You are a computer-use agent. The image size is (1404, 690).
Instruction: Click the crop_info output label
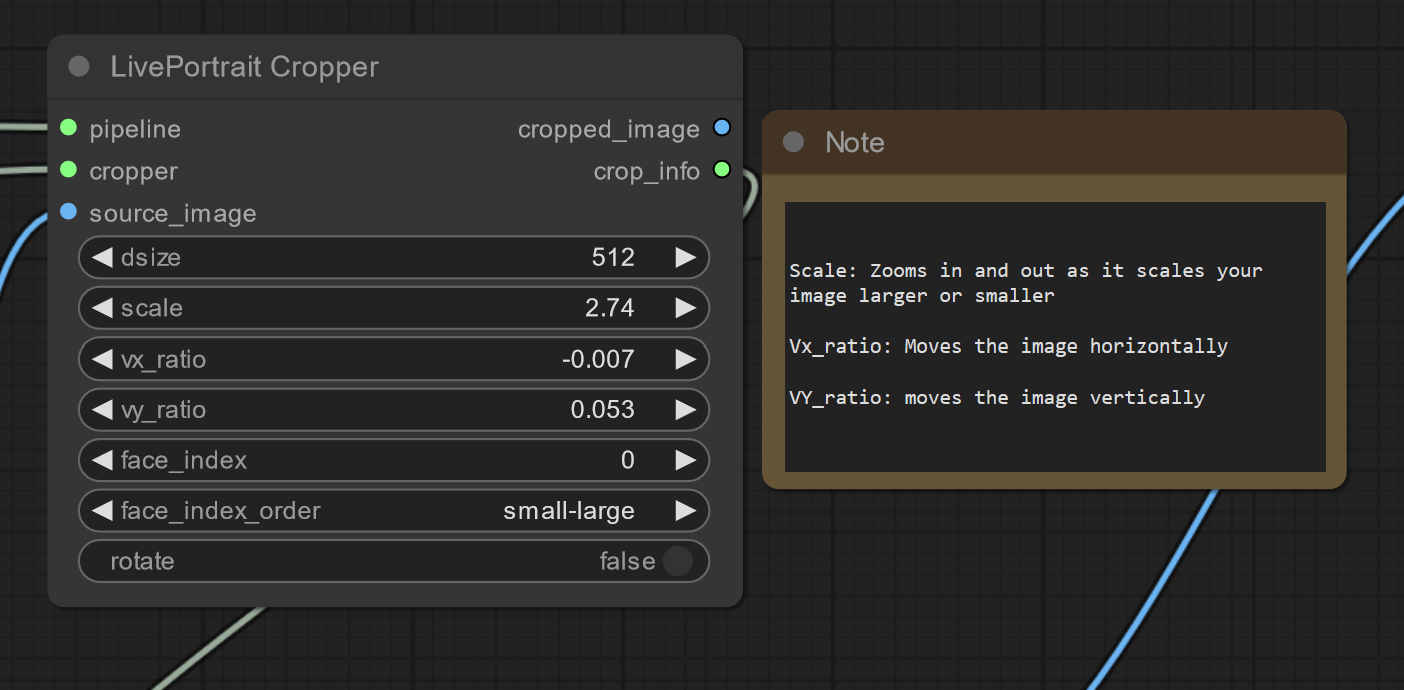647,171
